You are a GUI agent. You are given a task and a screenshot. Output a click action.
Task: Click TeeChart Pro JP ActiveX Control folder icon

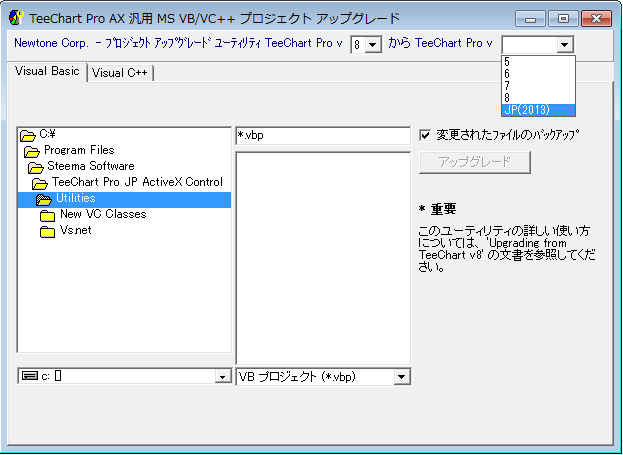pos(40,183)
